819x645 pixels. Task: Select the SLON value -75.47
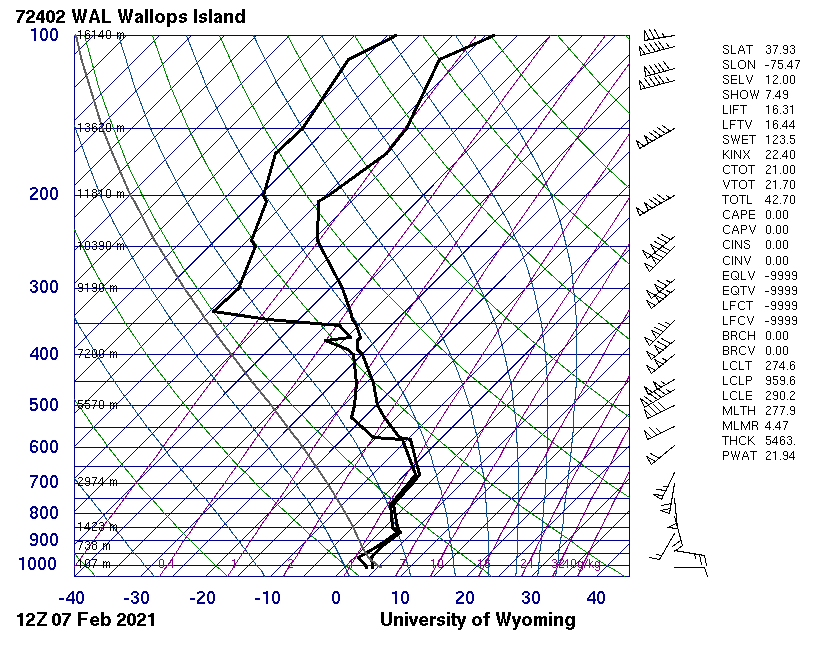[x=782, y=65]
